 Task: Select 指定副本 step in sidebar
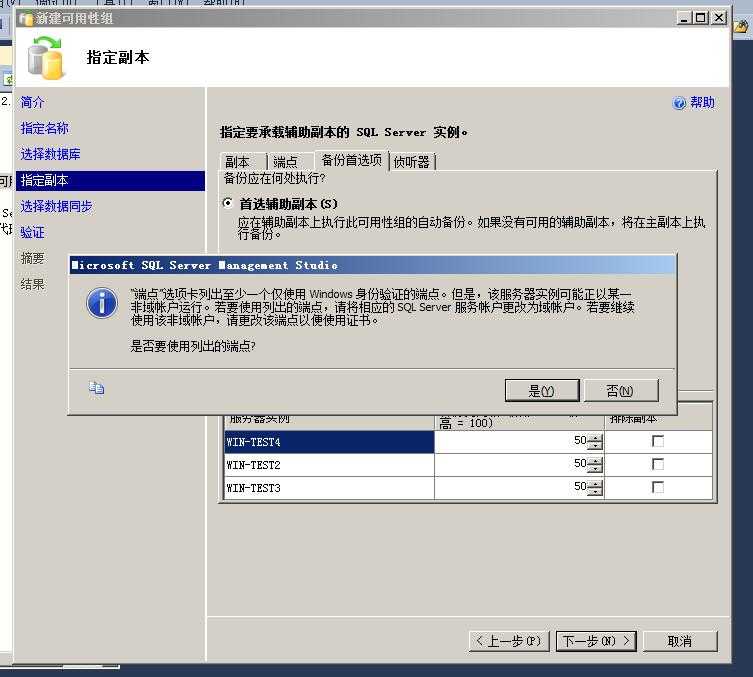(110, 181)
